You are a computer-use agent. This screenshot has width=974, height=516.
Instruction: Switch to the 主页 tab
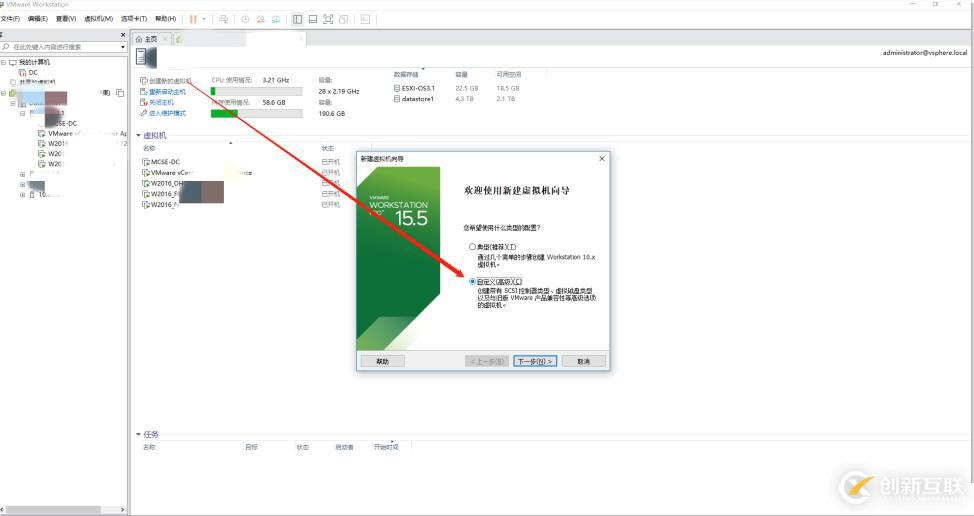[151, 39]
